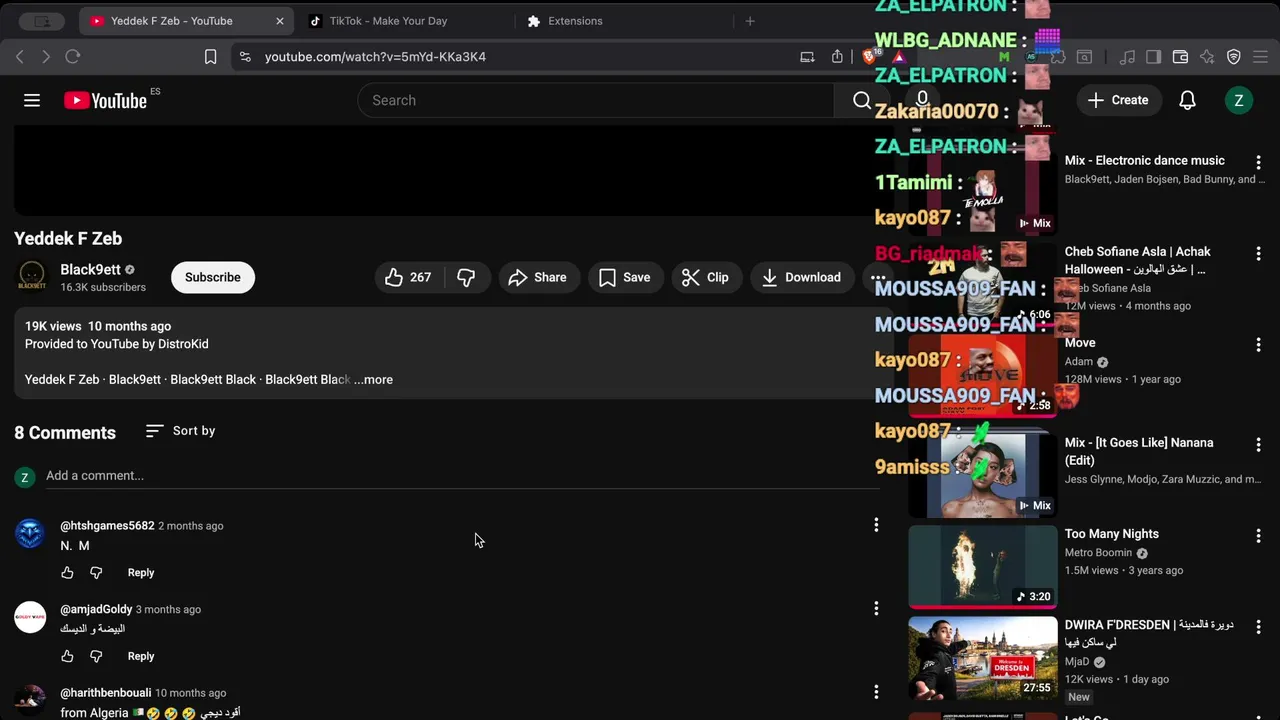Screen dimensions: 1280x720
Task: Dislike the Yeddek F Zeb video
Action: point(467,277)
